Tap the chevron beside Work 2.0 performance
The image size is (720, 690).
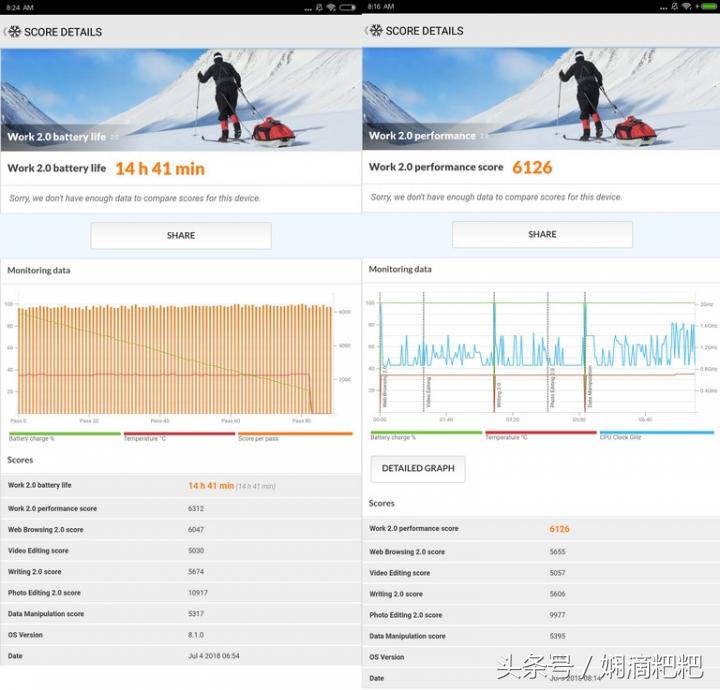484,136
